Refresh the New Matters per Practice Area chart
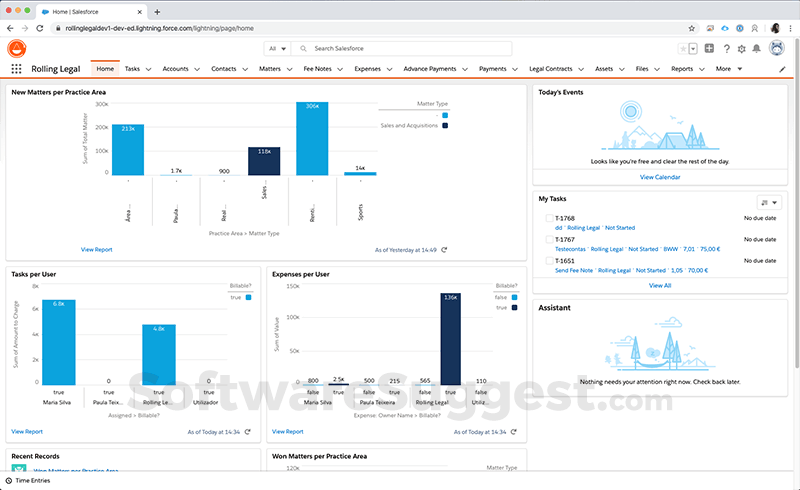The width and height of the screenshot is (800, 490). coord(444,250)
